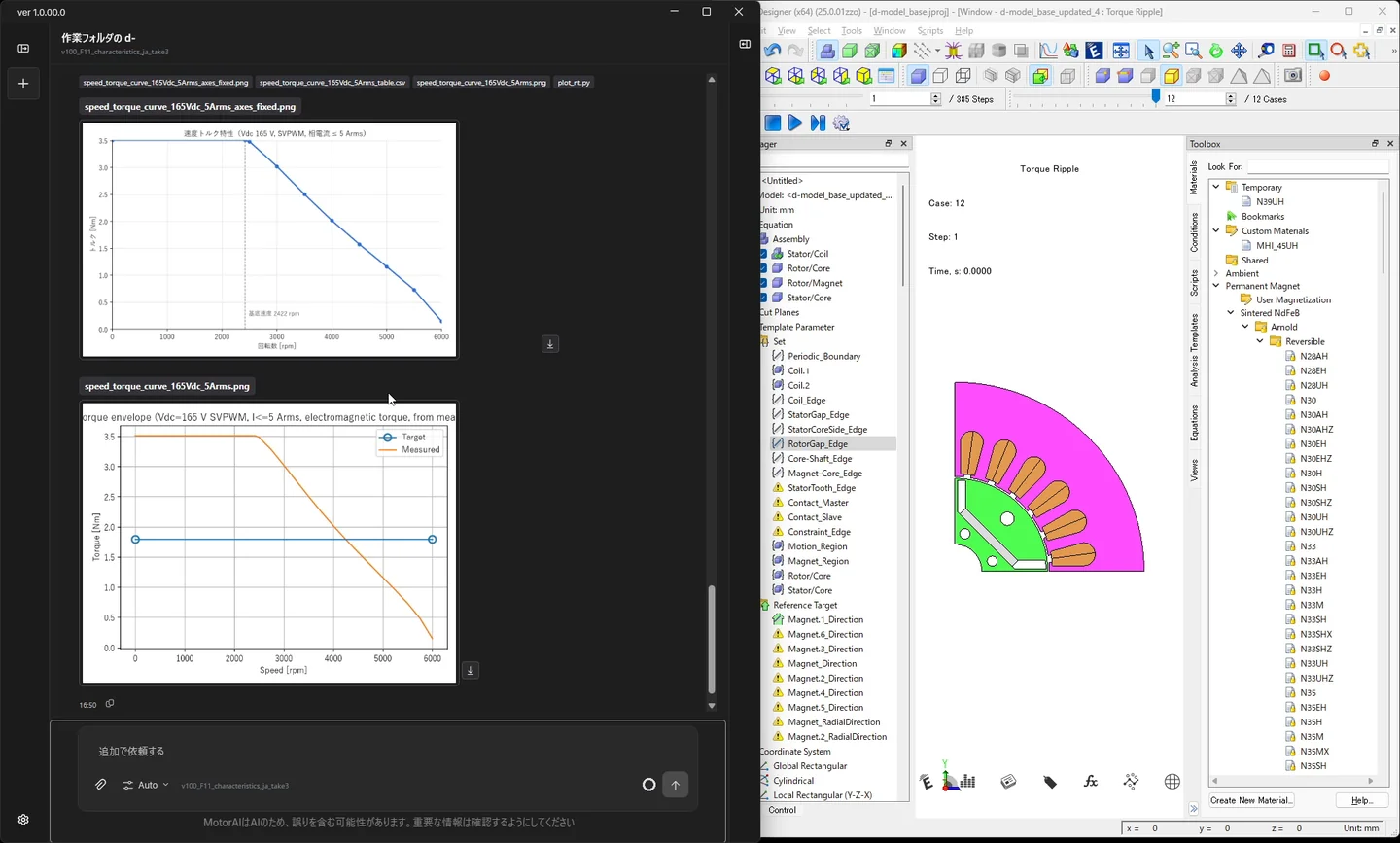The width and height of the screenshot is (1400, 843).
Task: Collapse the Reversible folder
Action: 1260,341
